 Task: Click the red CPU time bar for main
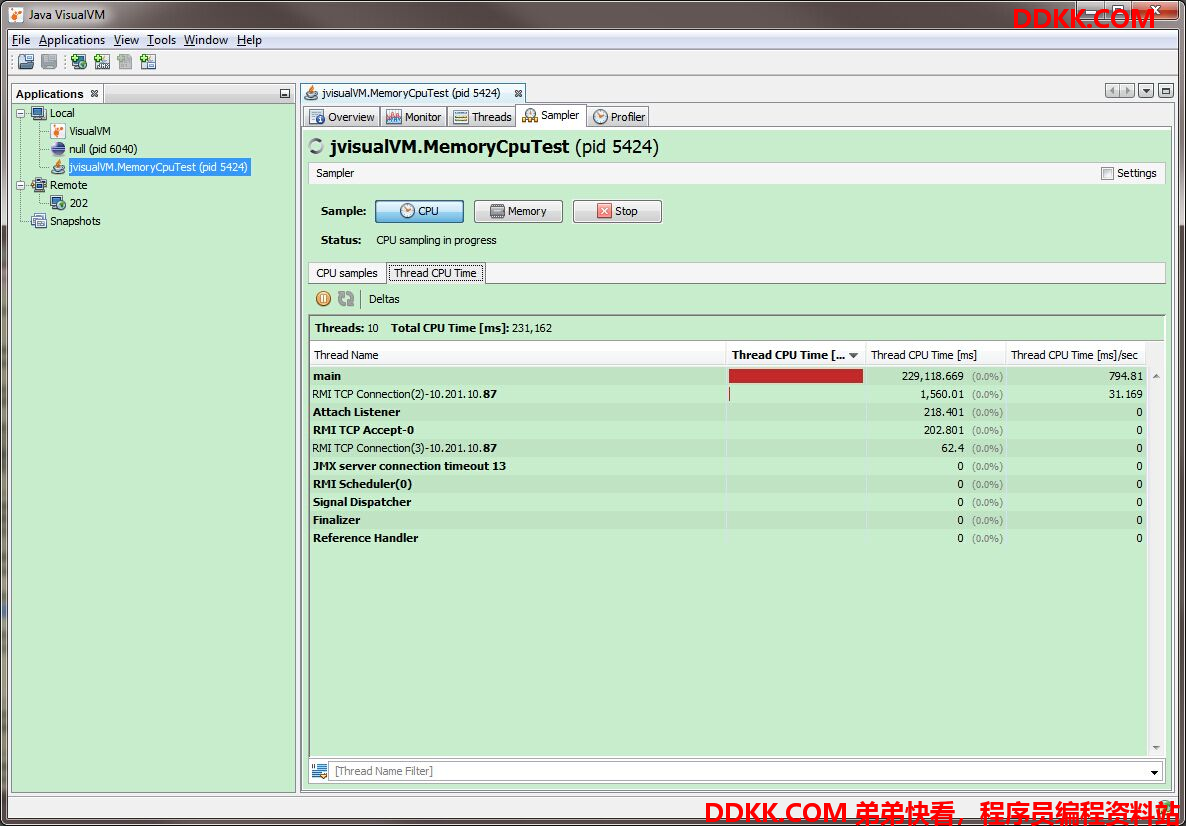pyautogui.click(x=796, y=376)
